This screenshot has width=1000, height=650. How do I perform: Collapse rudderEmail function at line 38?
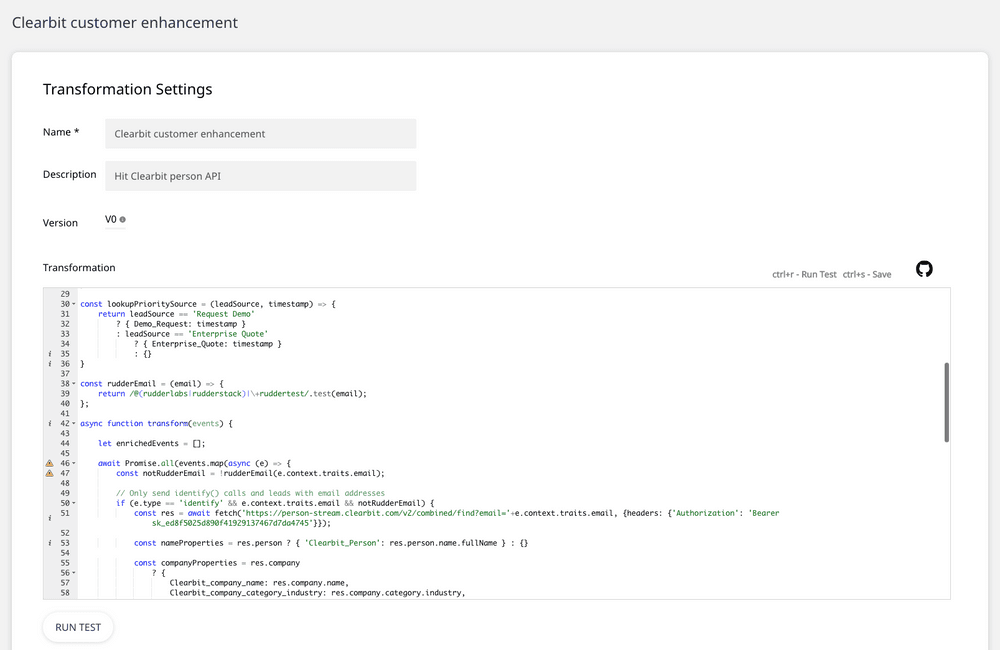74,384
